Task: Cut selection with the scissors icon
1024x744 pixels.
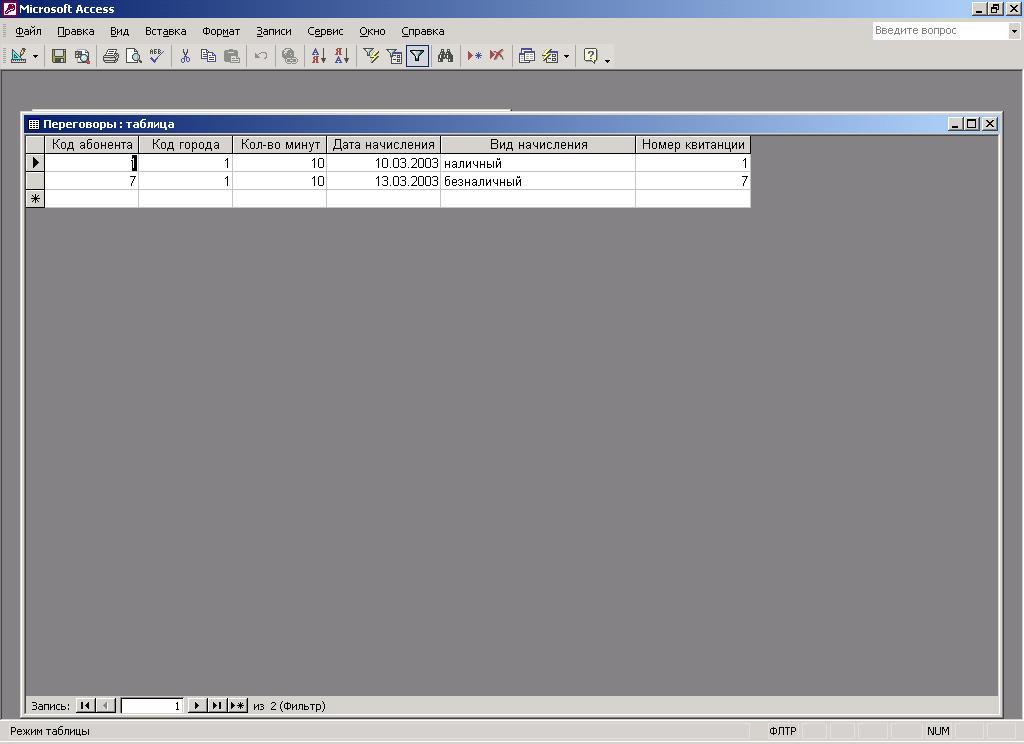Action: (x=185, y=56)
